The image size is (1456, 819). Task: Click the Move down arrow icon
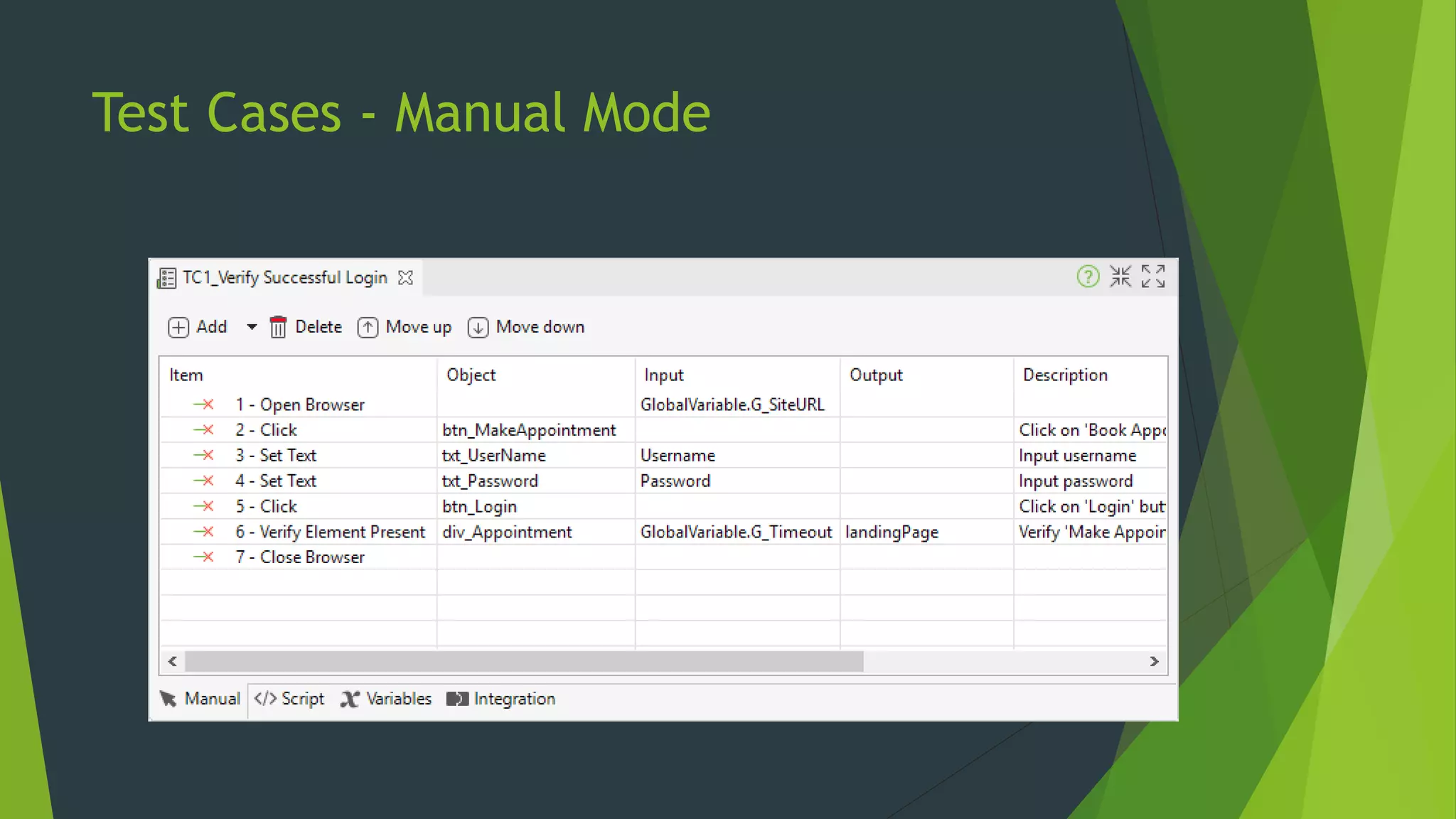coord(478,327)
